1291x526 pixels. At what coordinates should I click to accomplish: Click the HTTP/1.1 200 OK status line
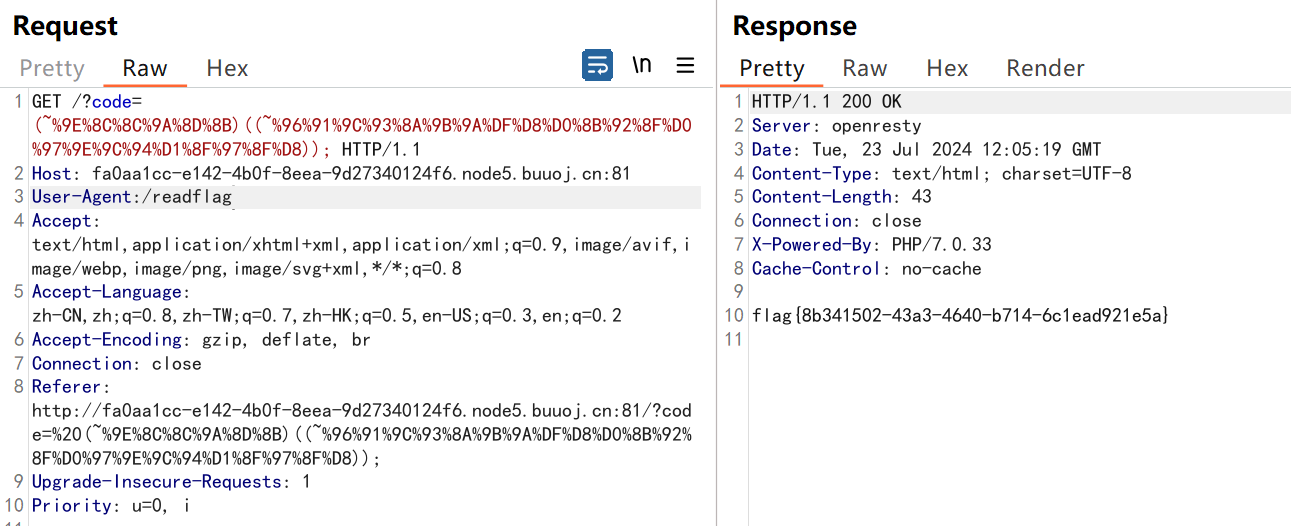pos(827,102)
